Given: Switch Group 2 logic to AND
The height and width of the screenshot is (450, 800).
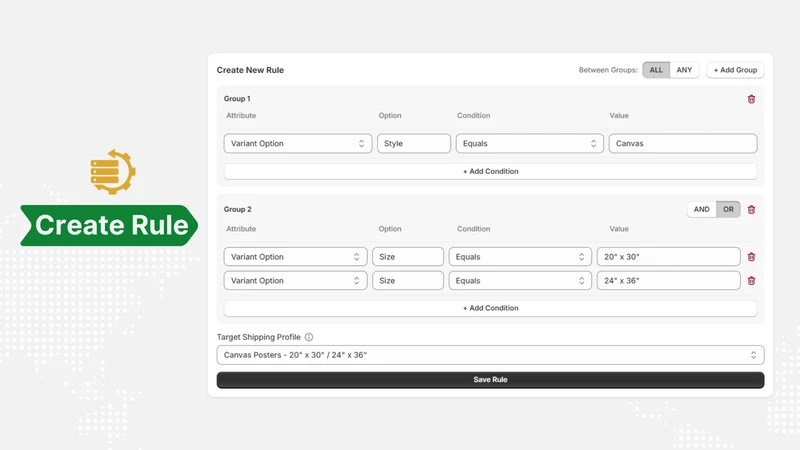Looking at the screenshot, I should pyautogui.click(x=702, y=209).
